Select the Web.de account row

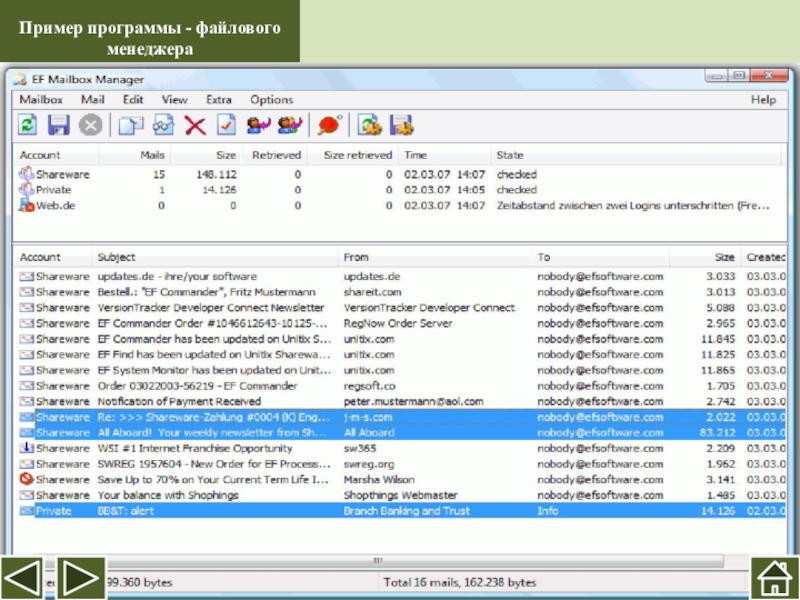[401, 206]
